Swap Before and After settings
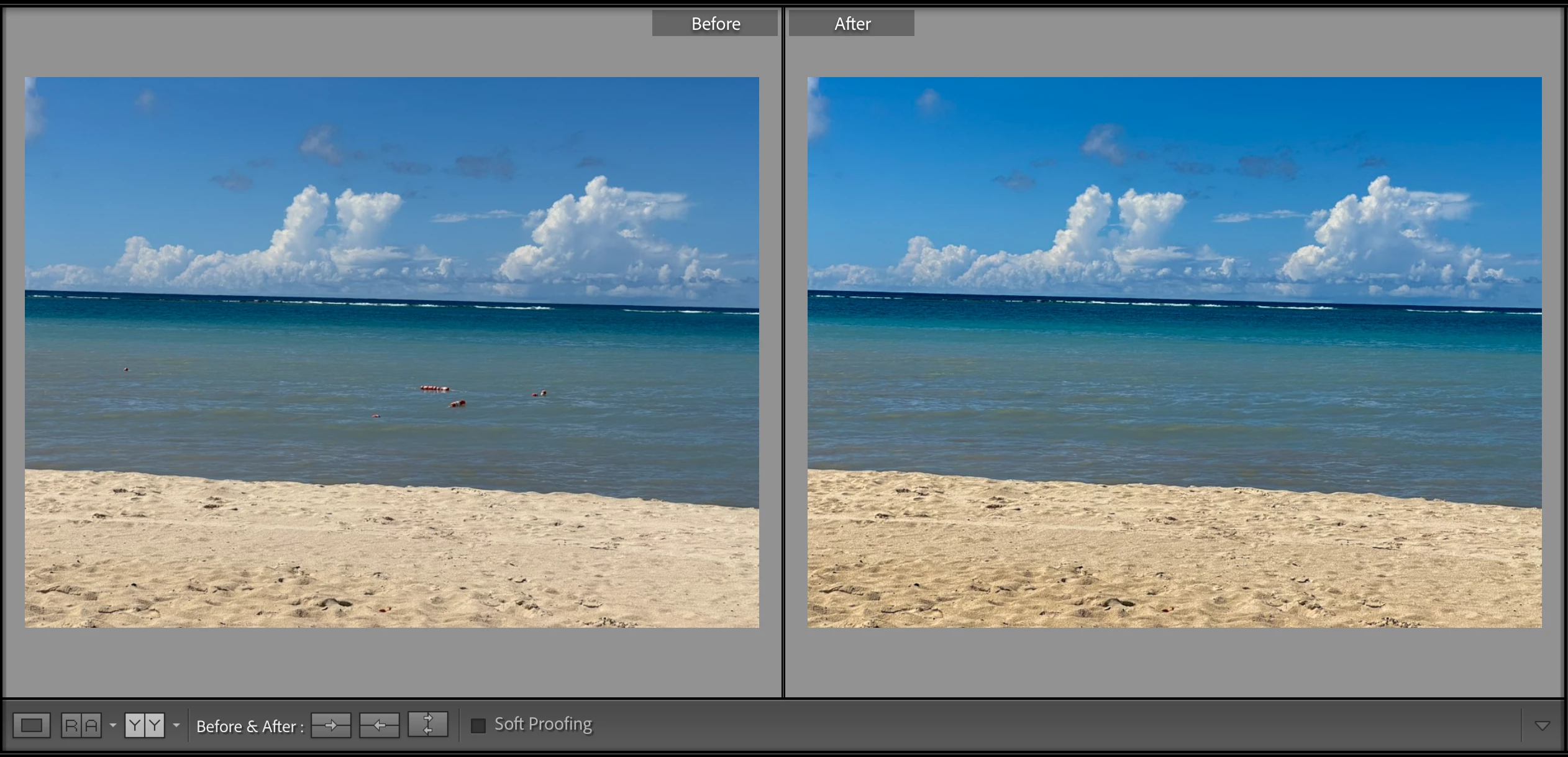The height and width of the screenshot is (757, 1568). 427,725
